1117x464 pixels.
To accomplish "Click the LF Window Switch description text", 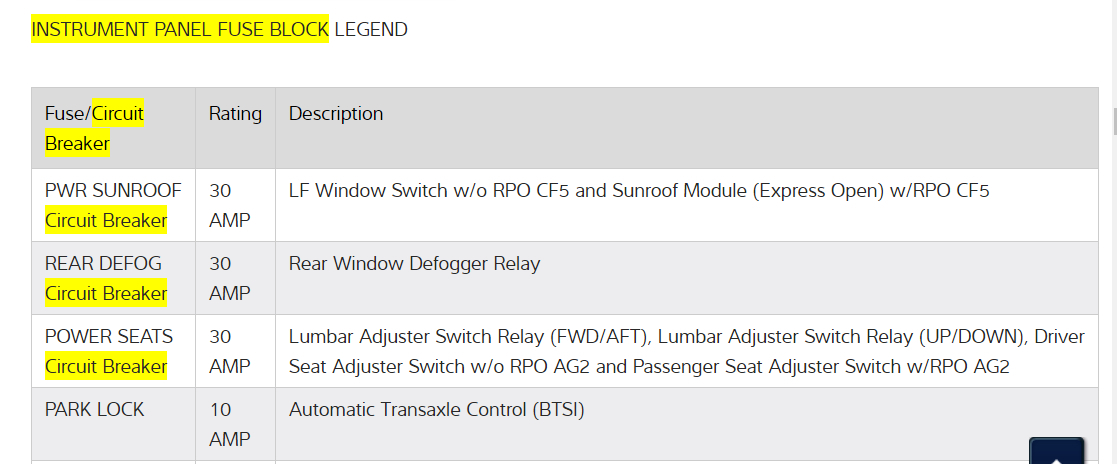I will [638, 190].
